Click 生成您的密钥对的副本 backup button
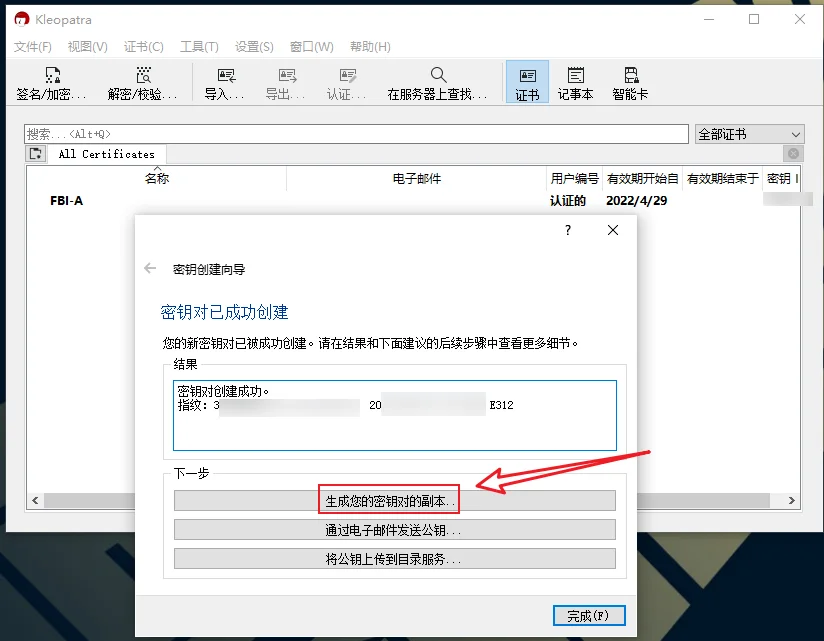Viewport: 824px width, 641px height. point(394,500)
